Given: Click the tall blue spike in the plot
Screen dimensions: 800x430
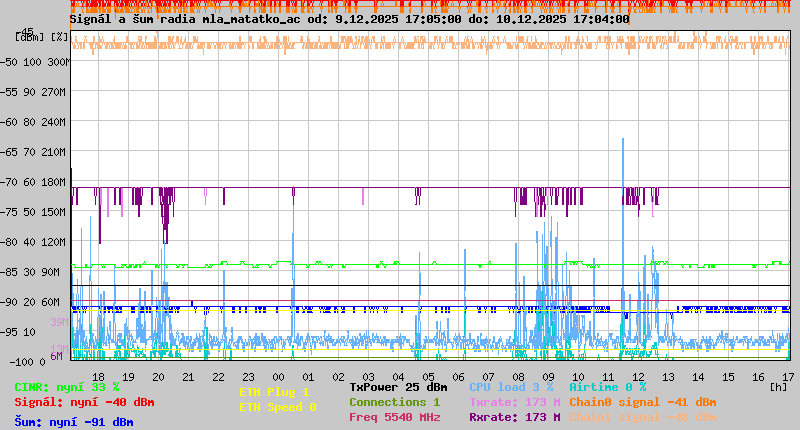Looking at the screenshot, I should (x=623, y=160).
